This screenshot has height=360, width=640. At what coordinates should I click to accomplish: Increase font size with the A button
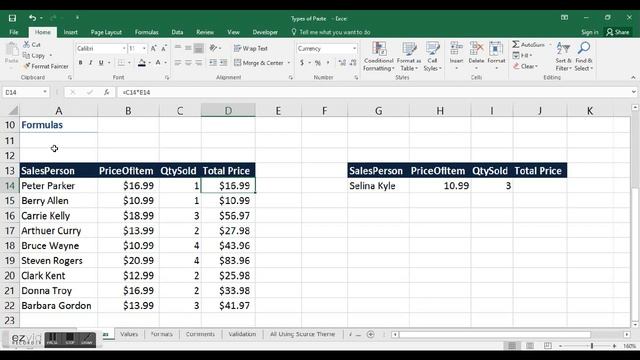[154, 49]
